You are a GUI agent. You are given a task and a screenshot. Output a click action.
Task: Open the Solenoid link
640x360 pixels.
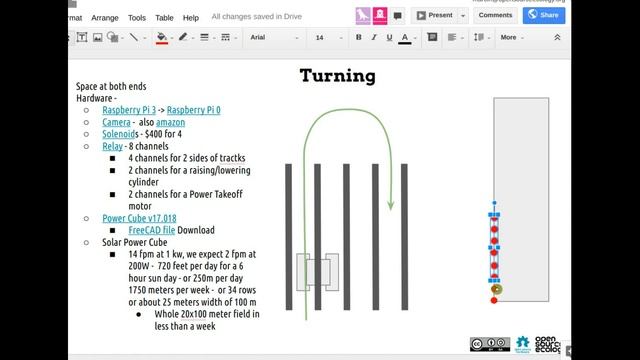pos(119,134)
